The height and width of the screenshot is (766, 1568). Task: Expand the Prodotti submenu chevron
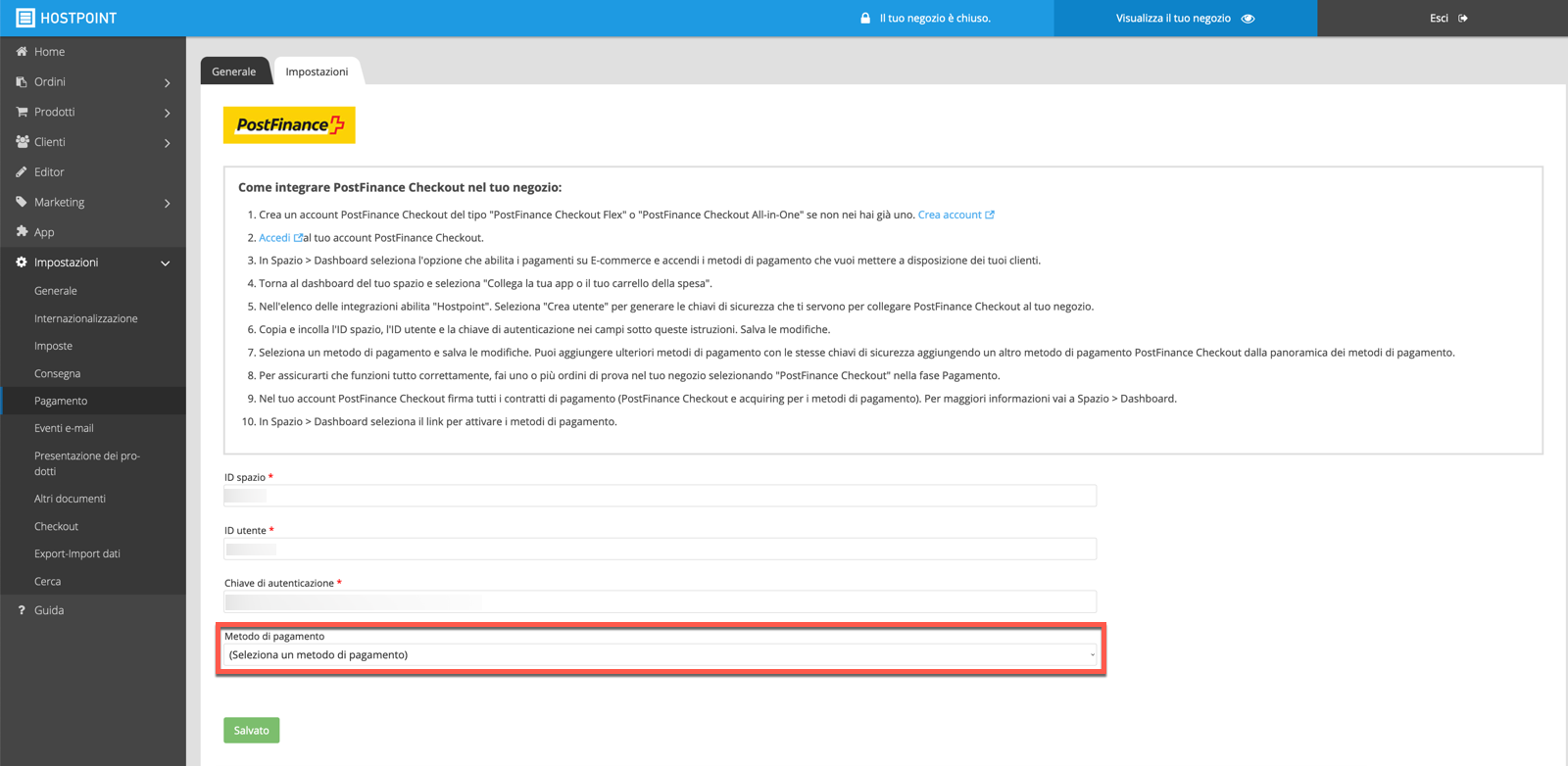coord(168,114)
